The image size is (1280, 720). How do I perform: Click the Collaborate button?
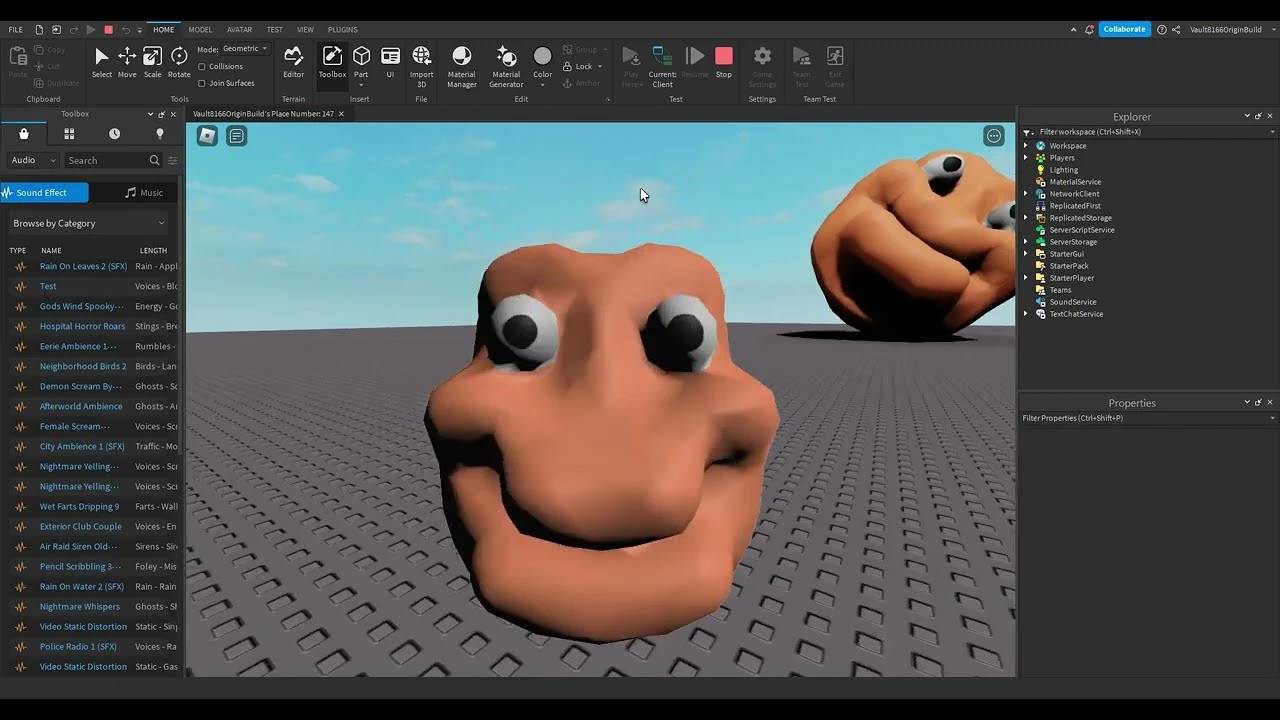1124,29
